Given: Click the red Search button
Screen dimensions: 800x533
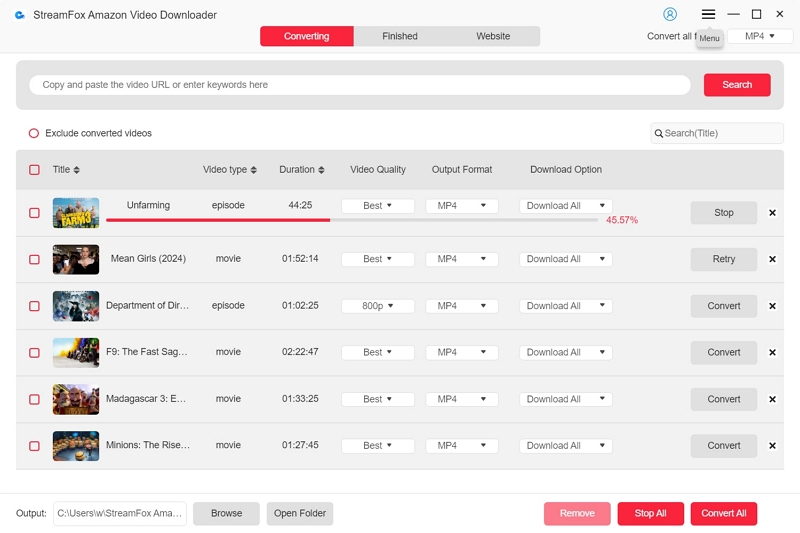Looking at the screenshot, I should pos(737,85).
